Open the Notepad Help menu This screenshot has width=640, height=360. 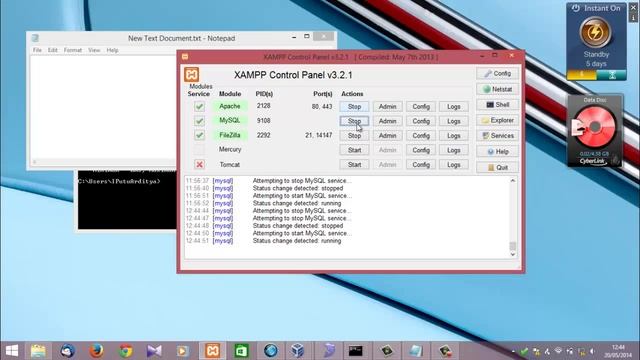pyautogui.click(x=112, y=50)
